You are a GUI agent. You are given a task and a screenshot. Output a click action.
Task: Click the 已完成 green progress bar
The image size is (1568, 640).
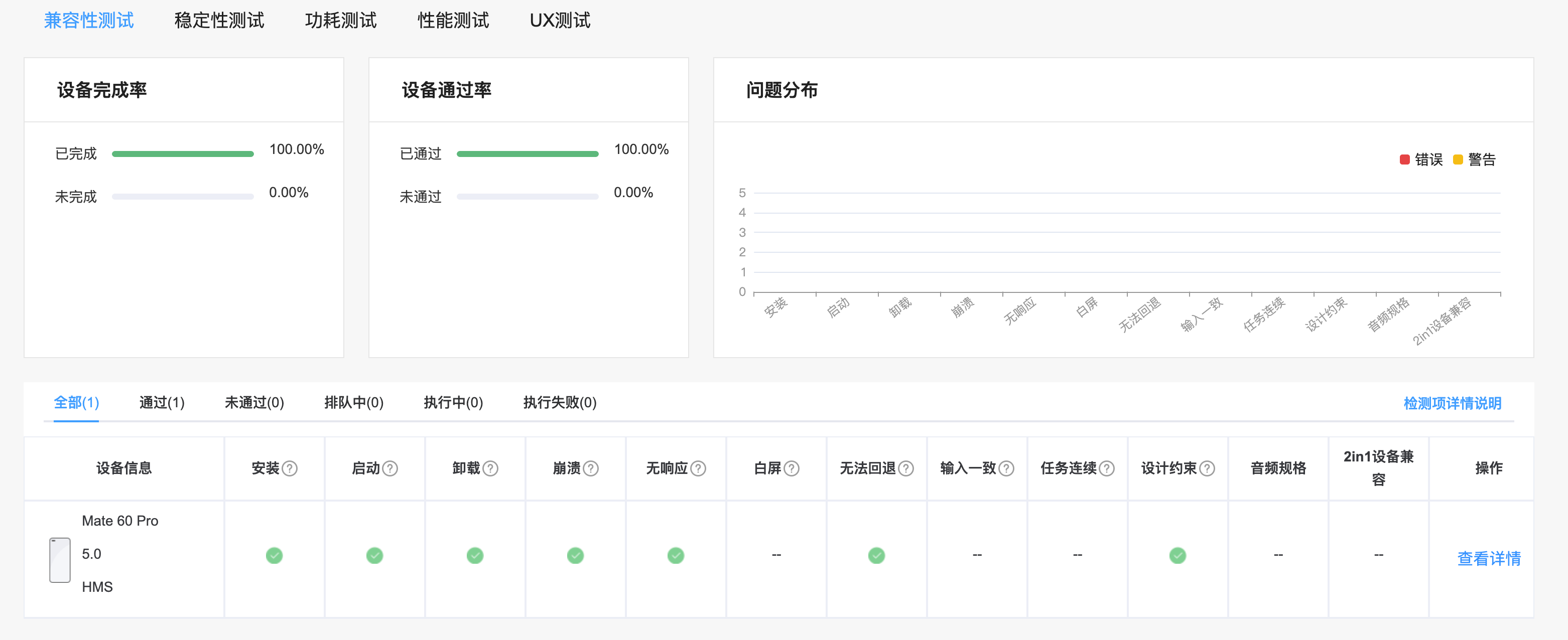tap(183, 154)
